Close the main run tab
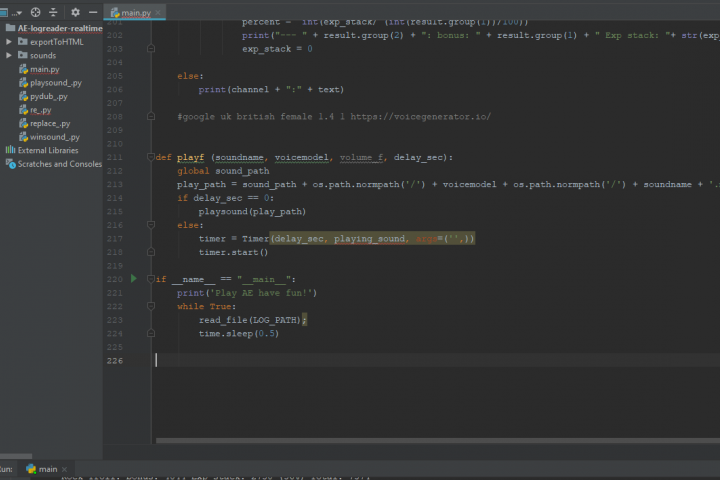This screenshot has height=480, width=720. (x=64, y=469)
